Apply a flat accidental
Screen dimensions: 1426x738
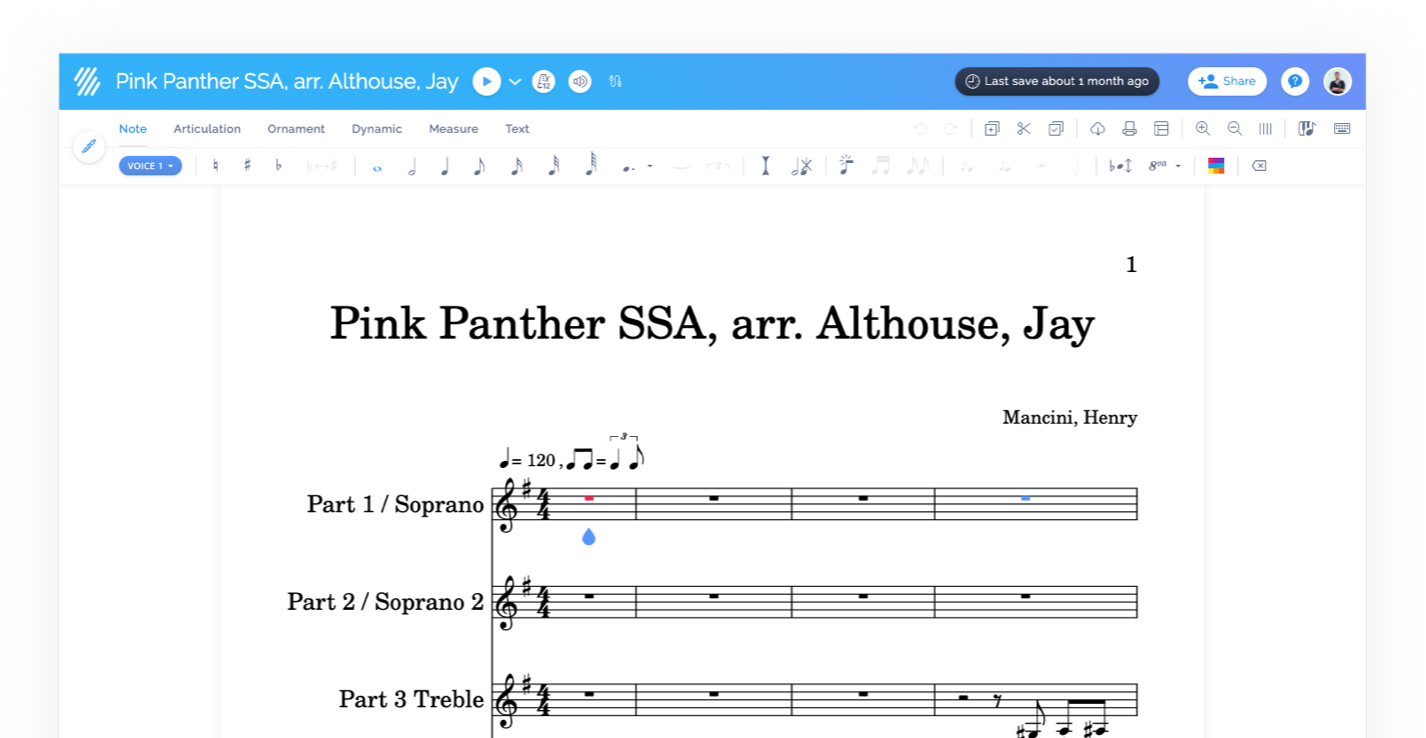click(x=278, y=166)
